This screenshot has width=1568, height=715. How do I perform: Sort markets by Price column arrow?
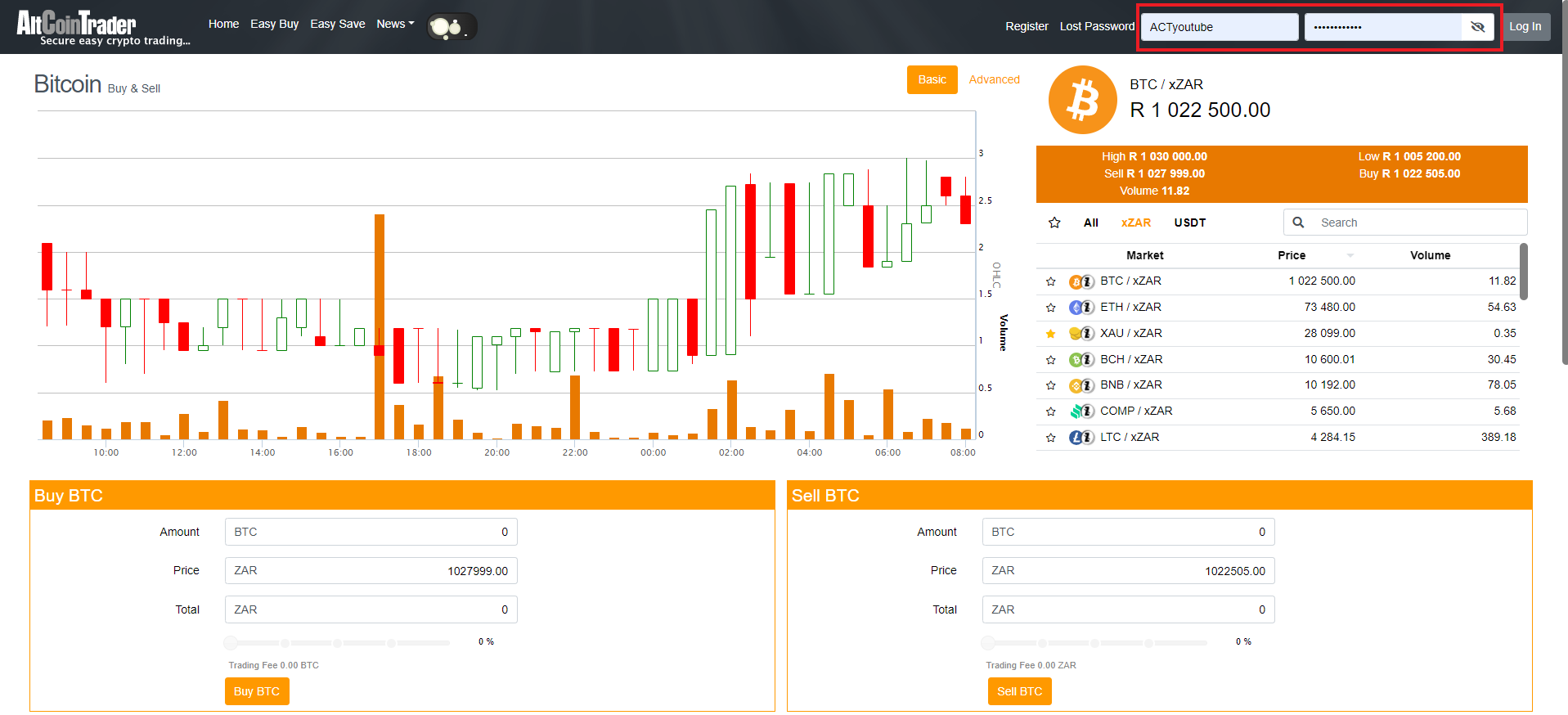(x=1350, y=255)
